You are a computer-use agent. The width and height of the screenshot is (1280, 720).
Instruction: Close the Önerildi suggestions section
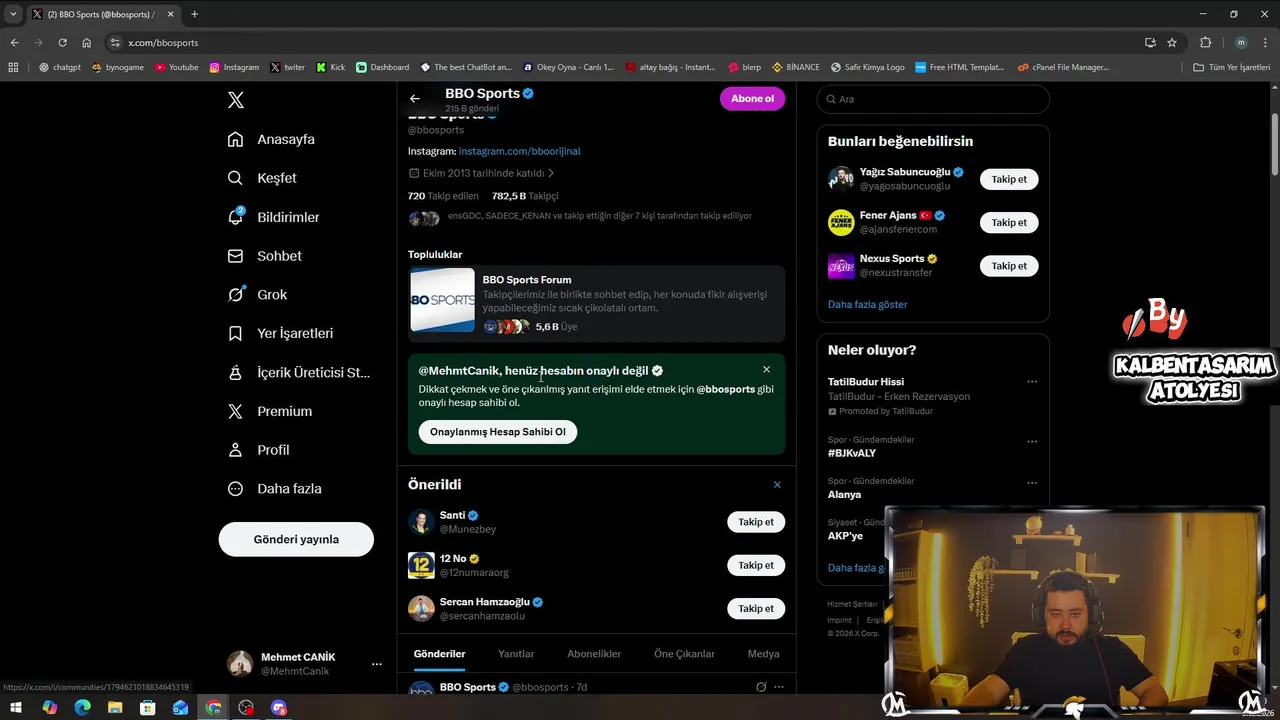click(x=777, y=485)
